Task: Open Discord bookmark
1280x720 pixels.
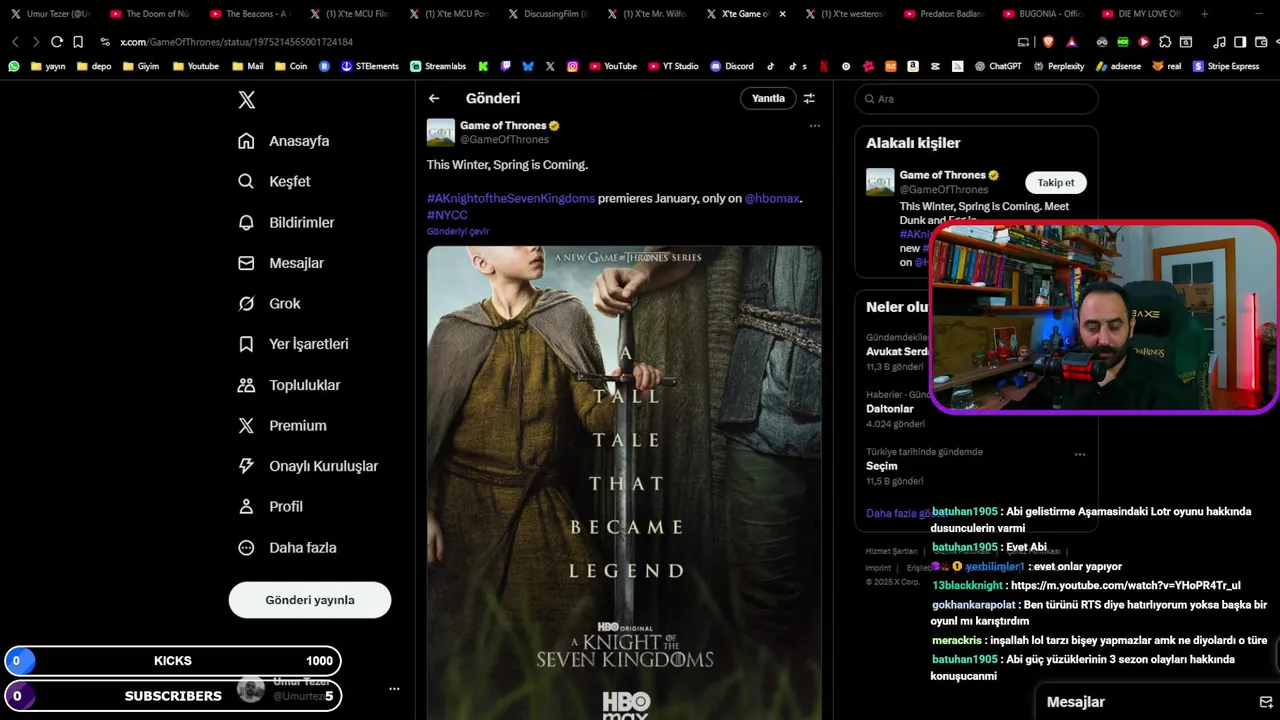Action: (732, 66)
